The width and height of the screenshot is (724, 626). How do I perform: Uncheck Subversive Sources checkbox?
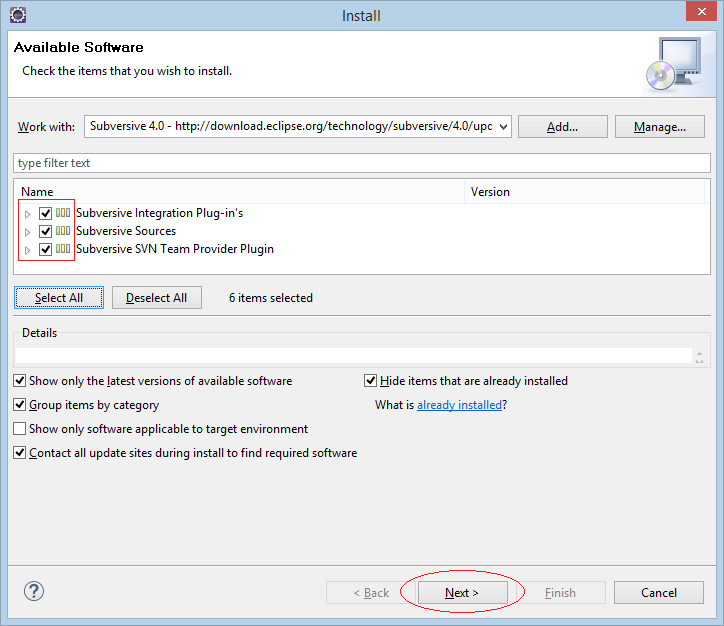coord(45,231)
